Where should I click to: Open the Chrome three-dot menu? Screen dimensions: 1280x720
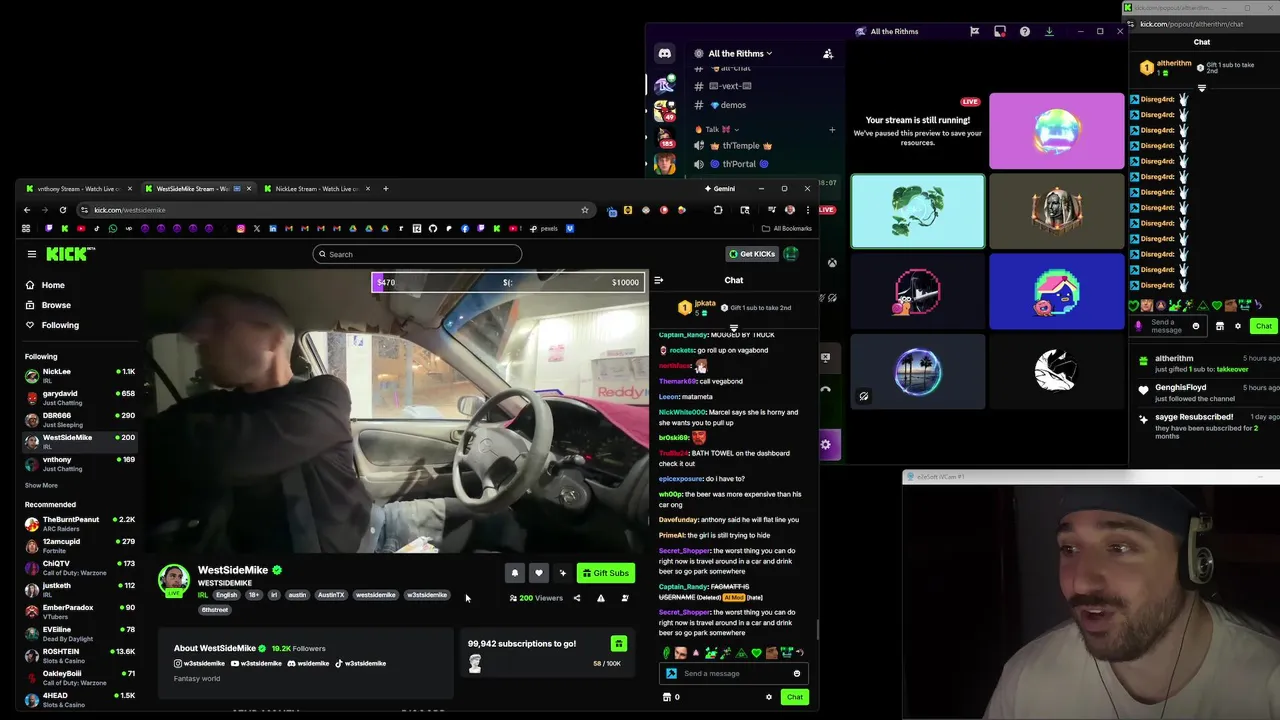tap(808, 210)
